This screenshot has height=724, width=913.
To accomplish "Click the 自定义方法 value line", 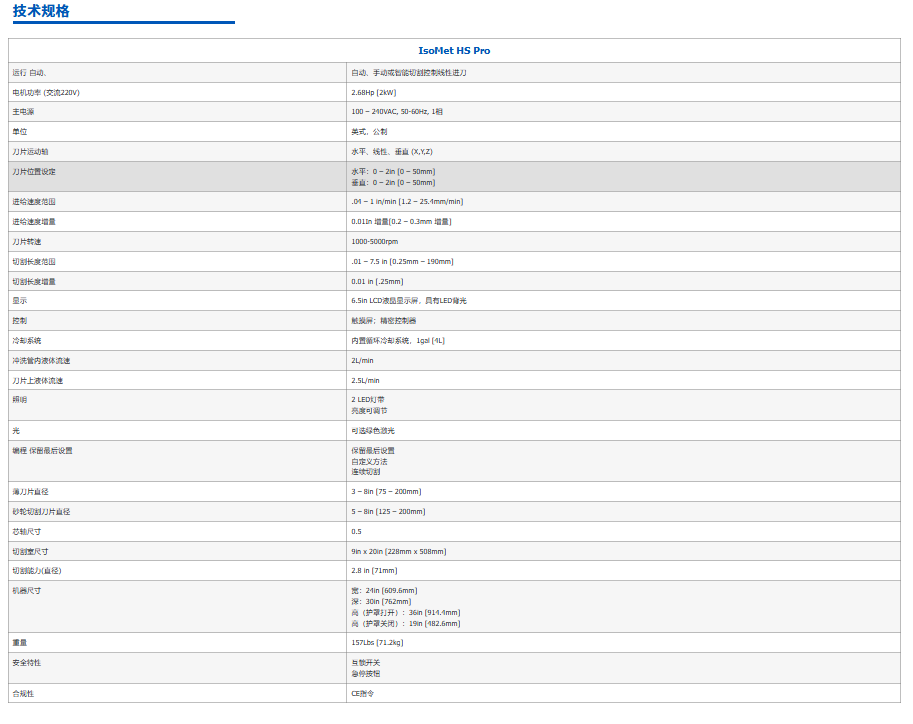I will 369,462.
